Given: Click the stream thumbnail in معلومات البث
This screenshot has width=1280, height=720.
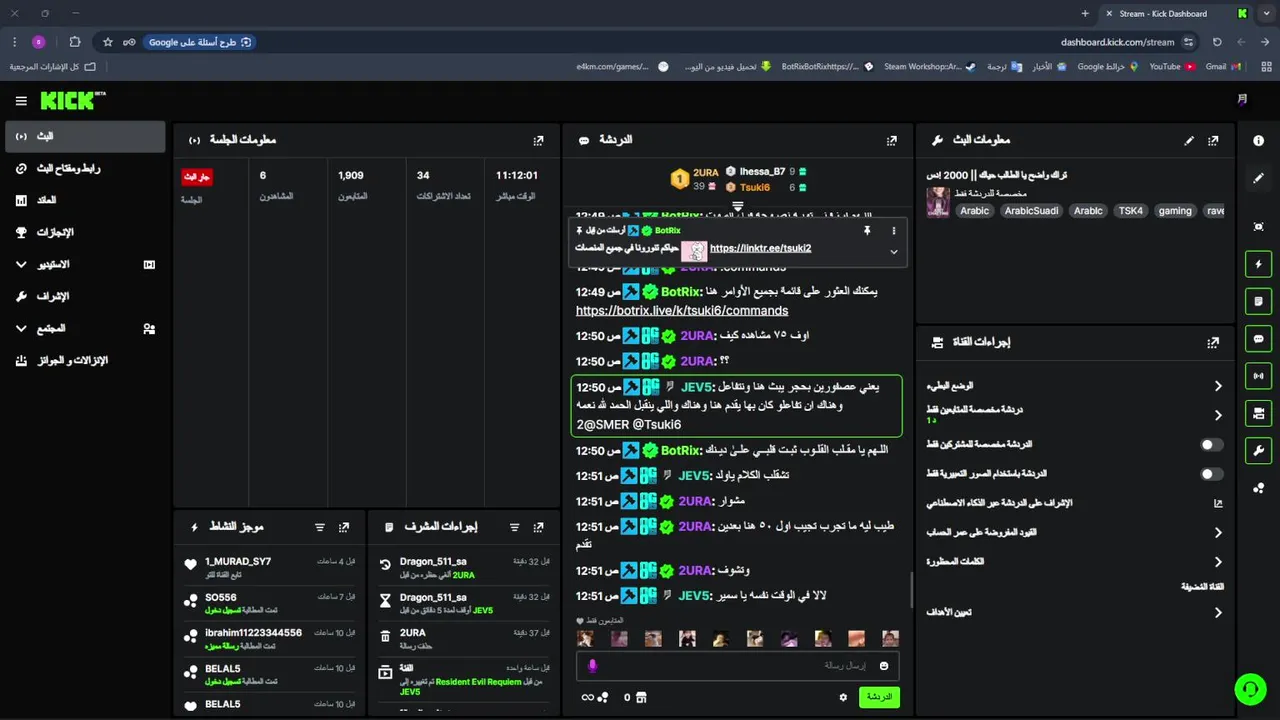Looking at the screenshot, I should point(938,202).
